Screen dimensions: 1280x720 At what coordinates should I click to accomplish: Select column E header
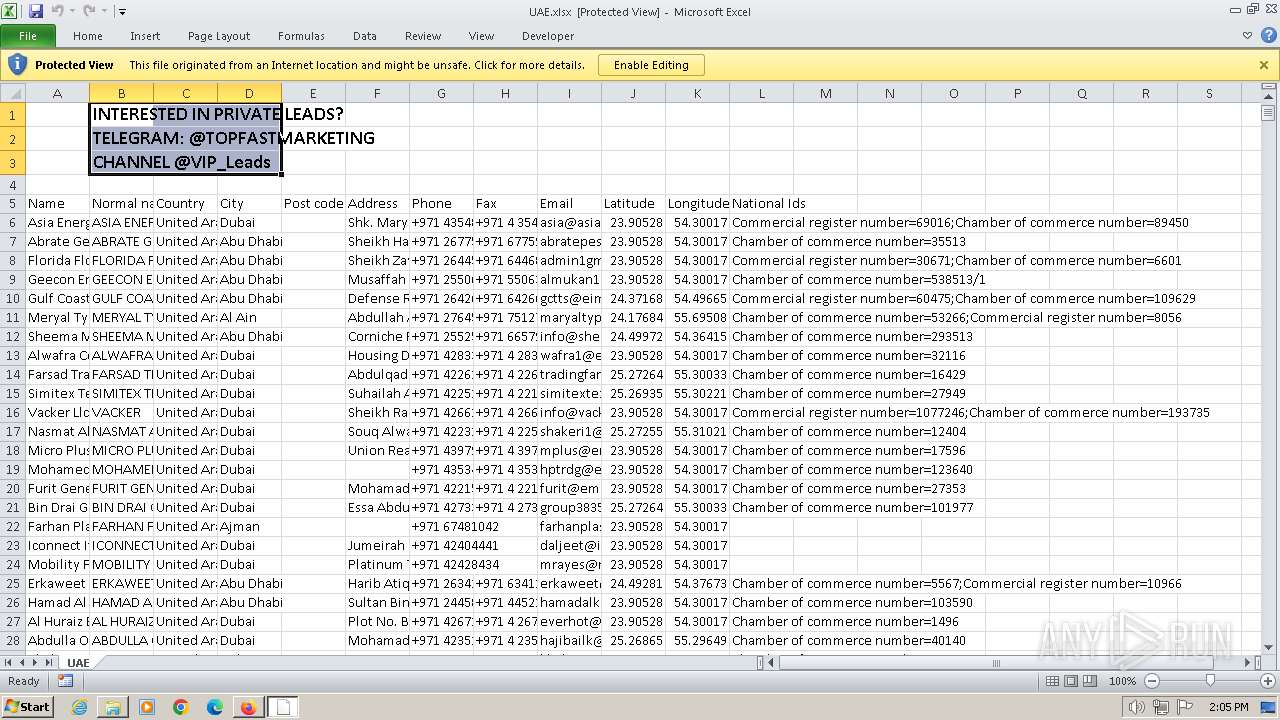(313, 93)
